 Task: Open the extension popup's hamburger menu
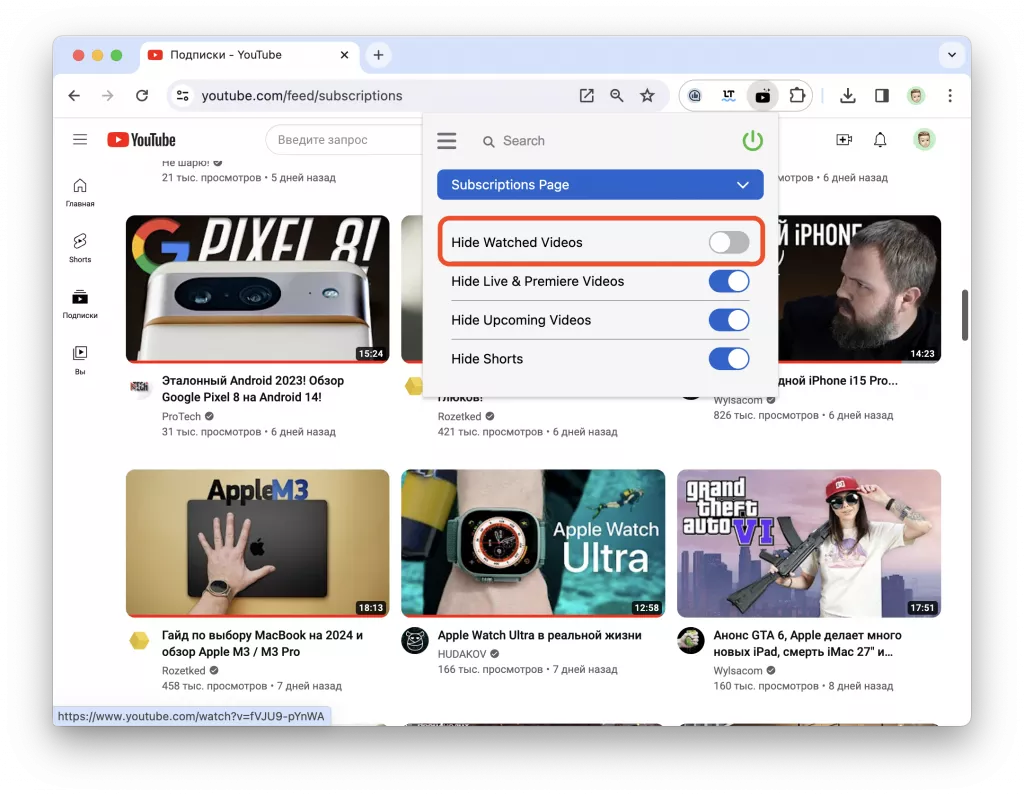pos(446,140)
